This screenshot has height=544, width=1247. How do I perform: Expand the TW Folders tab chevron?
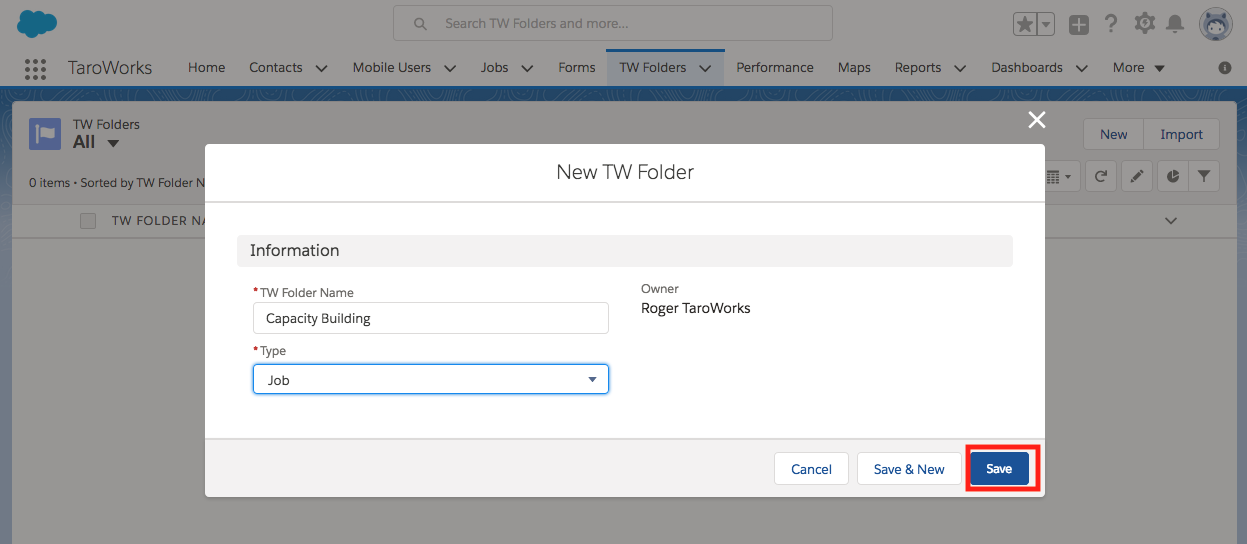705,68
